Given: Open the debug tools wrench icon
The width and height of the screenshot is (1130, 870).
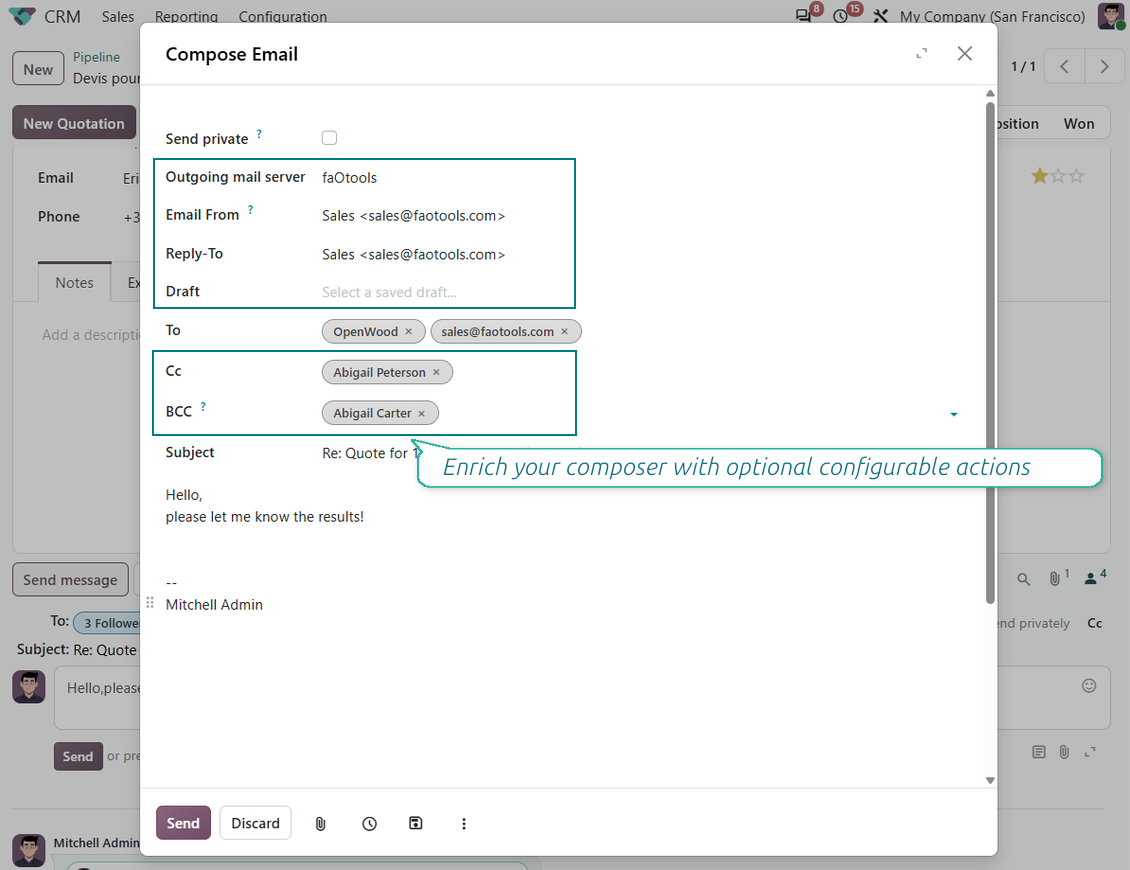Looking at the screenshot, I should [x=880, y=16].
